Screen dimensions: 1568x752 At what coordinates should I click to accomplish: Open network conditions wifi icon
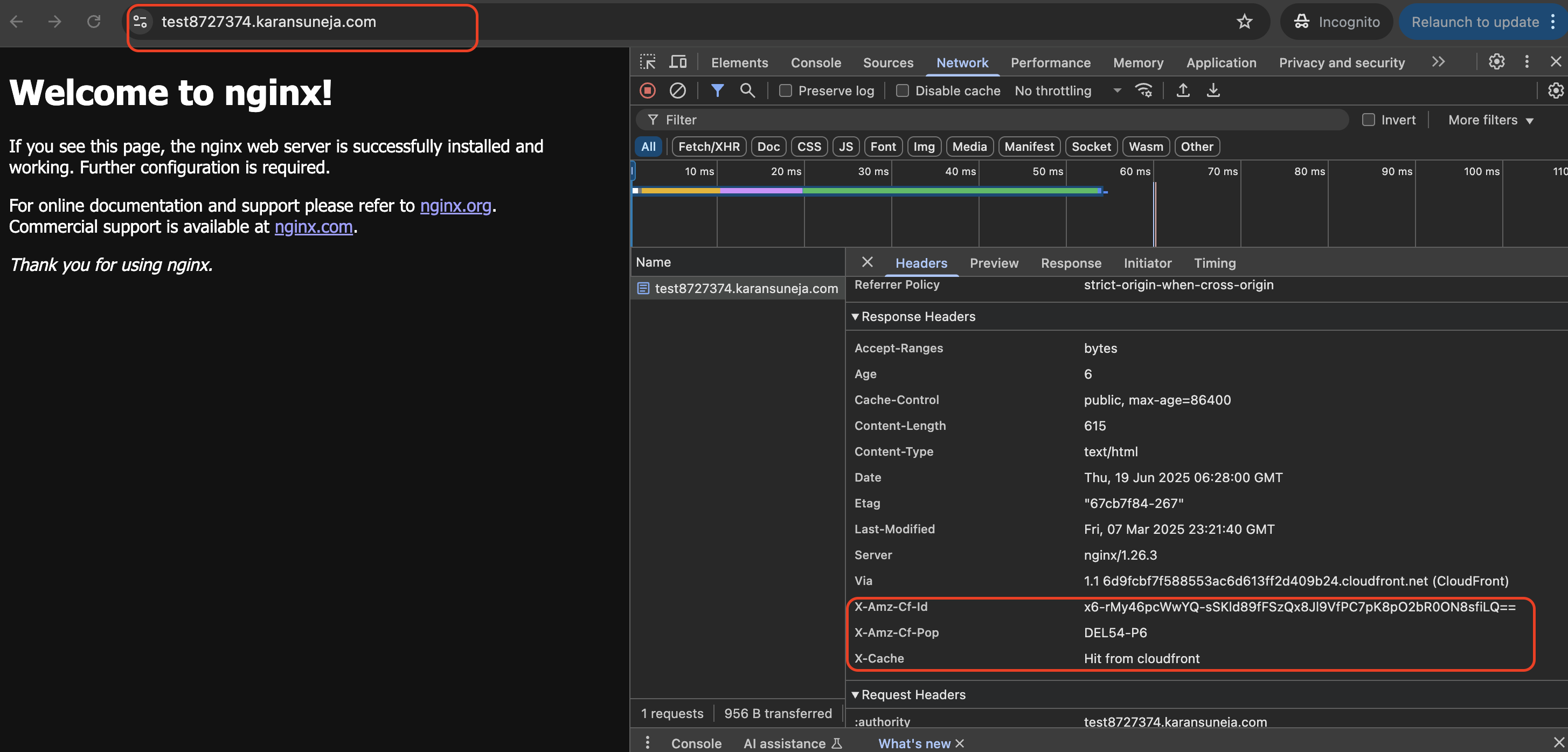pos(1144,90)
